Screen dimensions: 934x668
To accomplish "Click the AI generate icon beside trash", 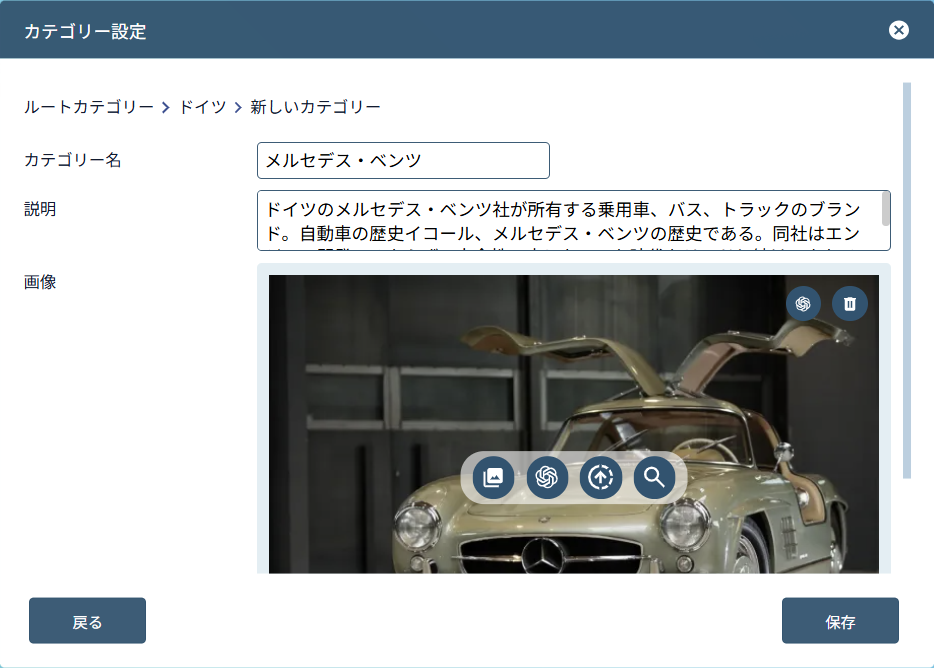I will click(803, 304).
